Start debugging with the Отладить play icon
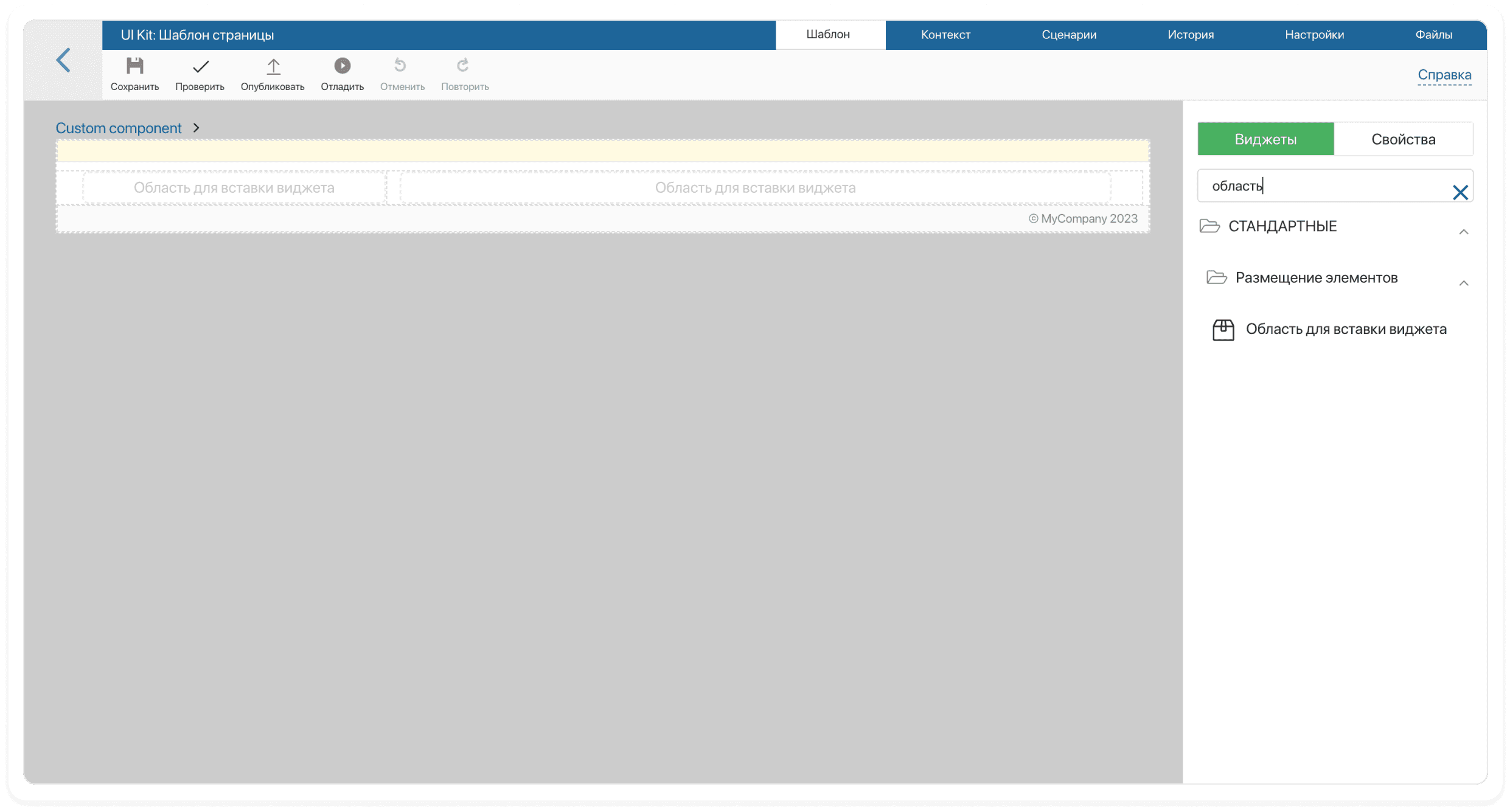This screenshot has width=1510, height=812. [x=343, y=65]
